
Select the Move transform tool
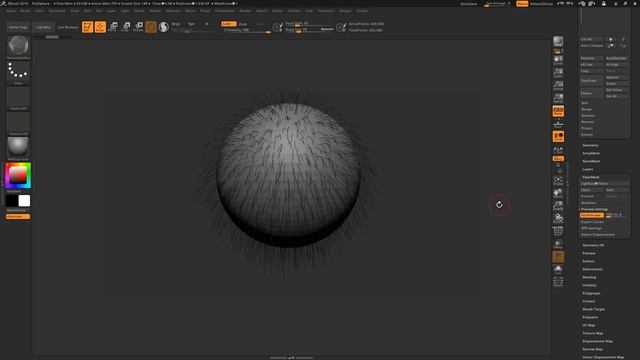pos(113,27)
